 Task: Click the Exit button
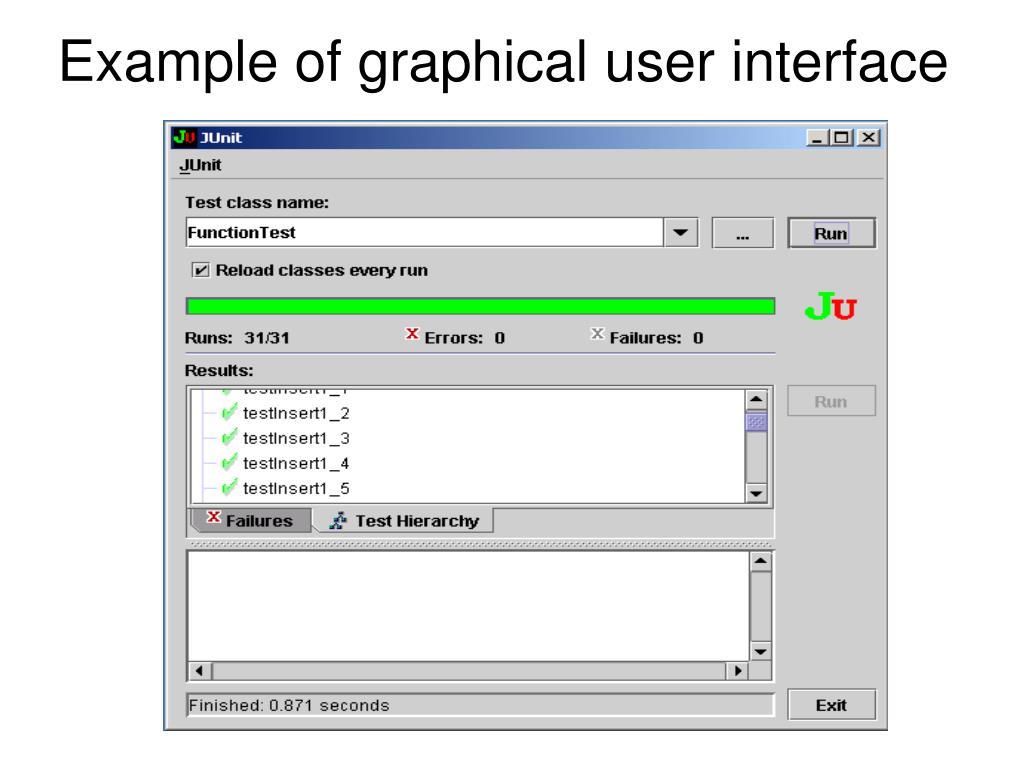pos(831,705)
